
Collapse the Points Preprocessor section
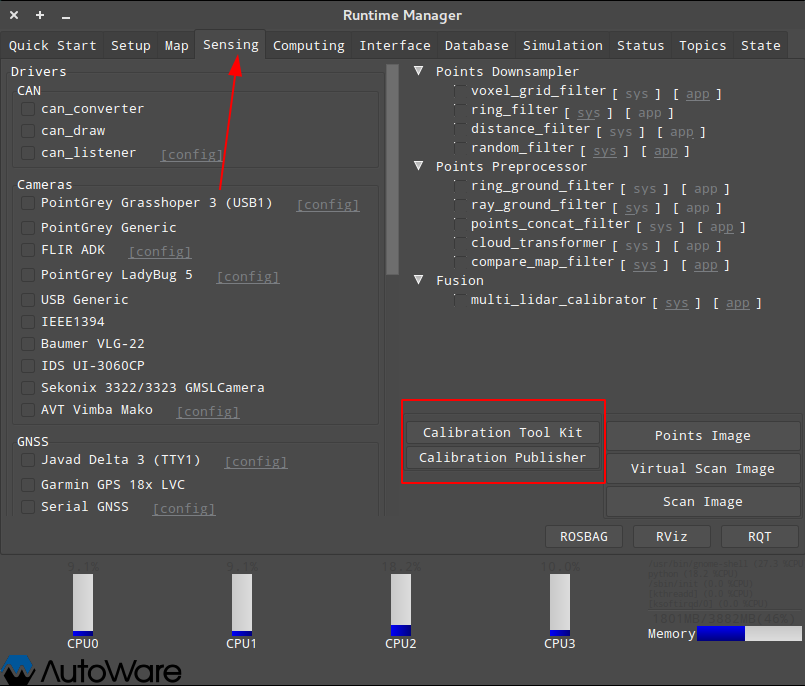[418, 167]
